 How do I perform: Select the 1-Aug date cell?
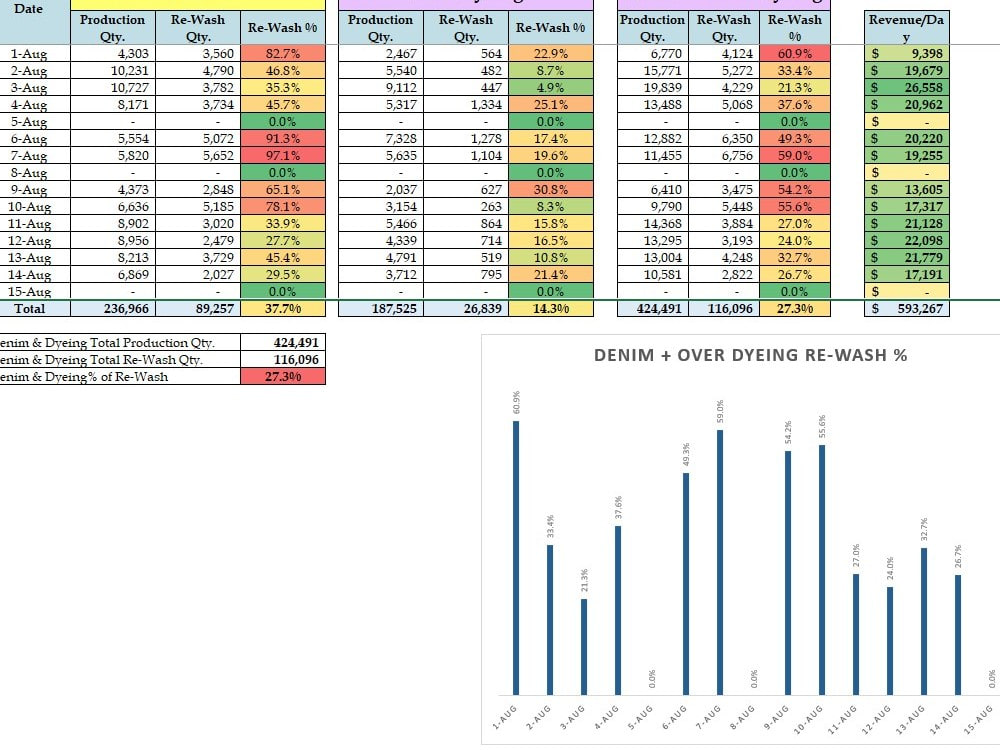pos(34,54)
